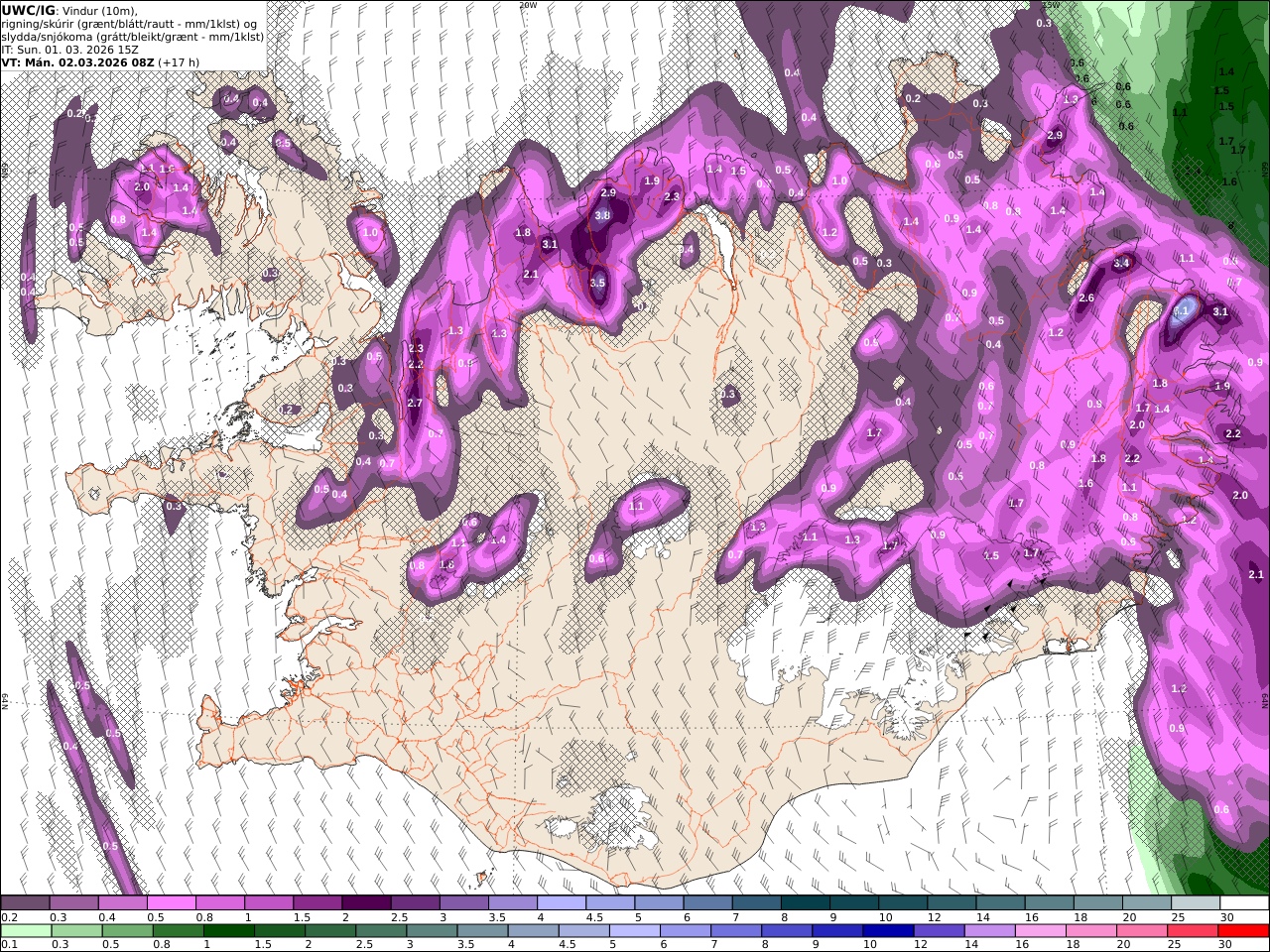Click the '(+17 h)' forecast offset text
Image resolution: width=1270 pixels, height=952 pixels.
click(180, 61)
